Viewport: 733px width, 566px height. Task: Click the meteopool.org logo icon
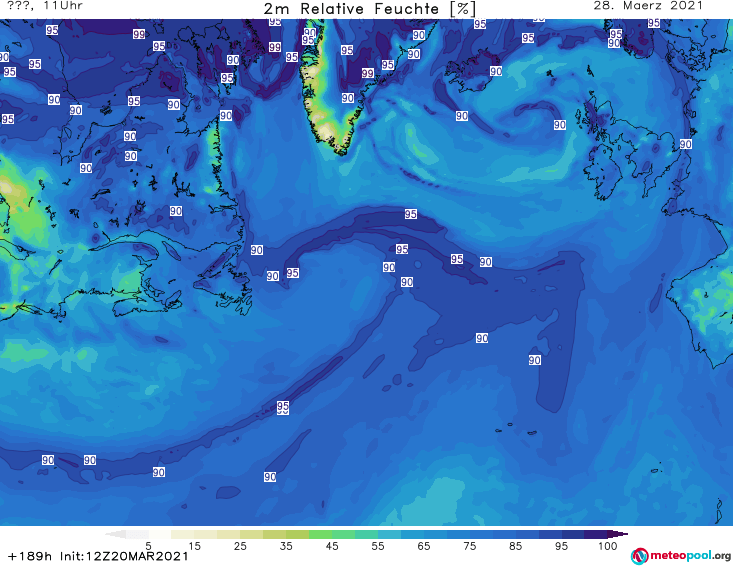[x=639, y=556]
